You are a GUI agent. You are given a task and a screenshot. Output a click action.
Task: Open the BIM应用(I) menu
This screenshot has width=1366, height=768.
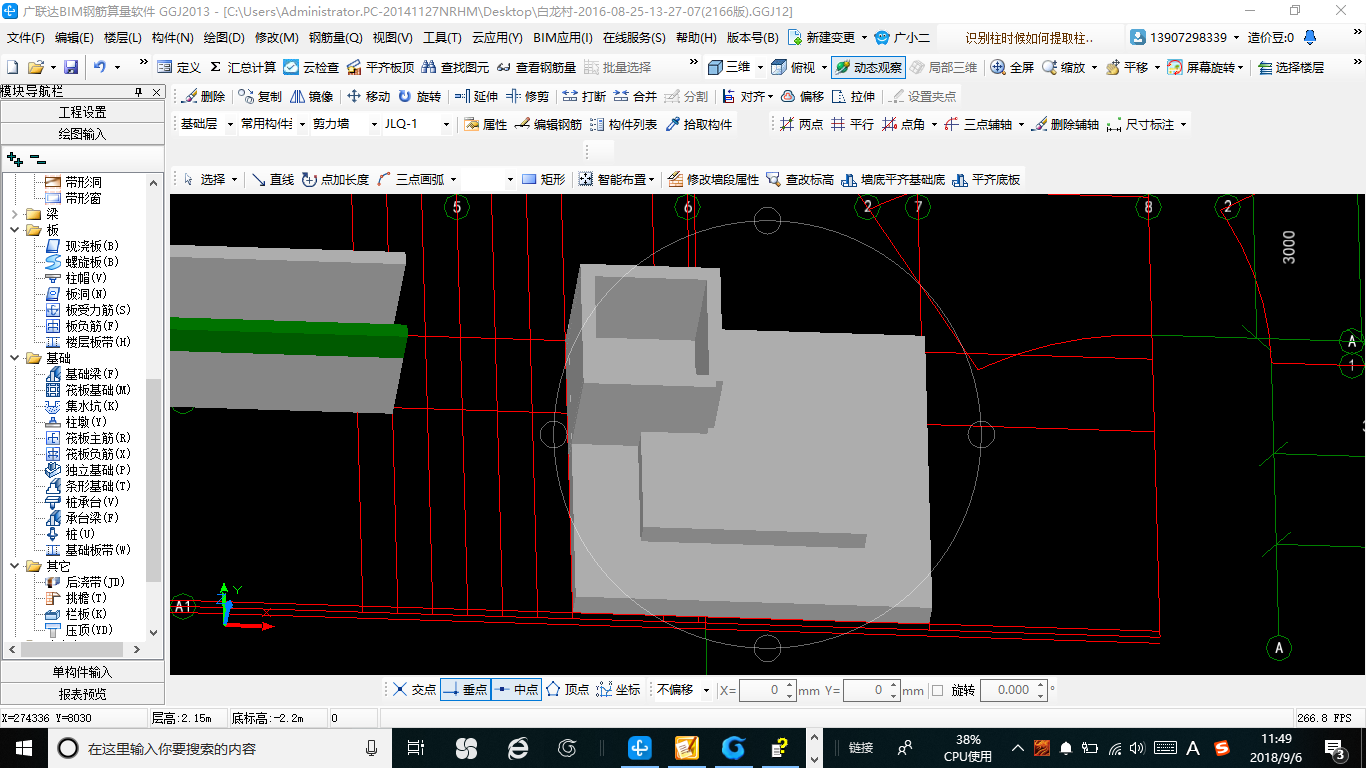click(x=562, y=38)
